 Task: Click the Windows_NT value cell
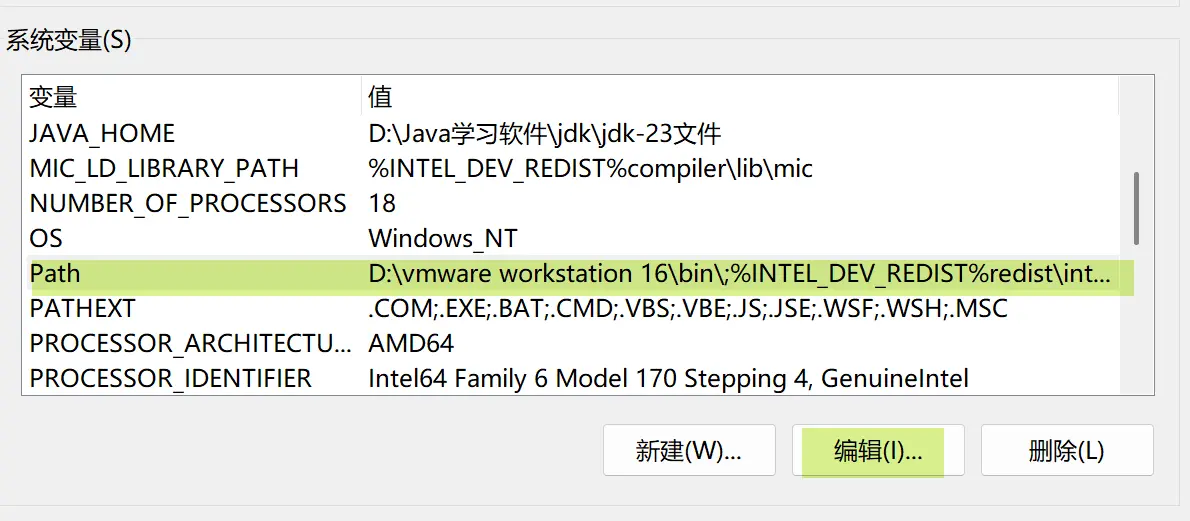[442, 239]
